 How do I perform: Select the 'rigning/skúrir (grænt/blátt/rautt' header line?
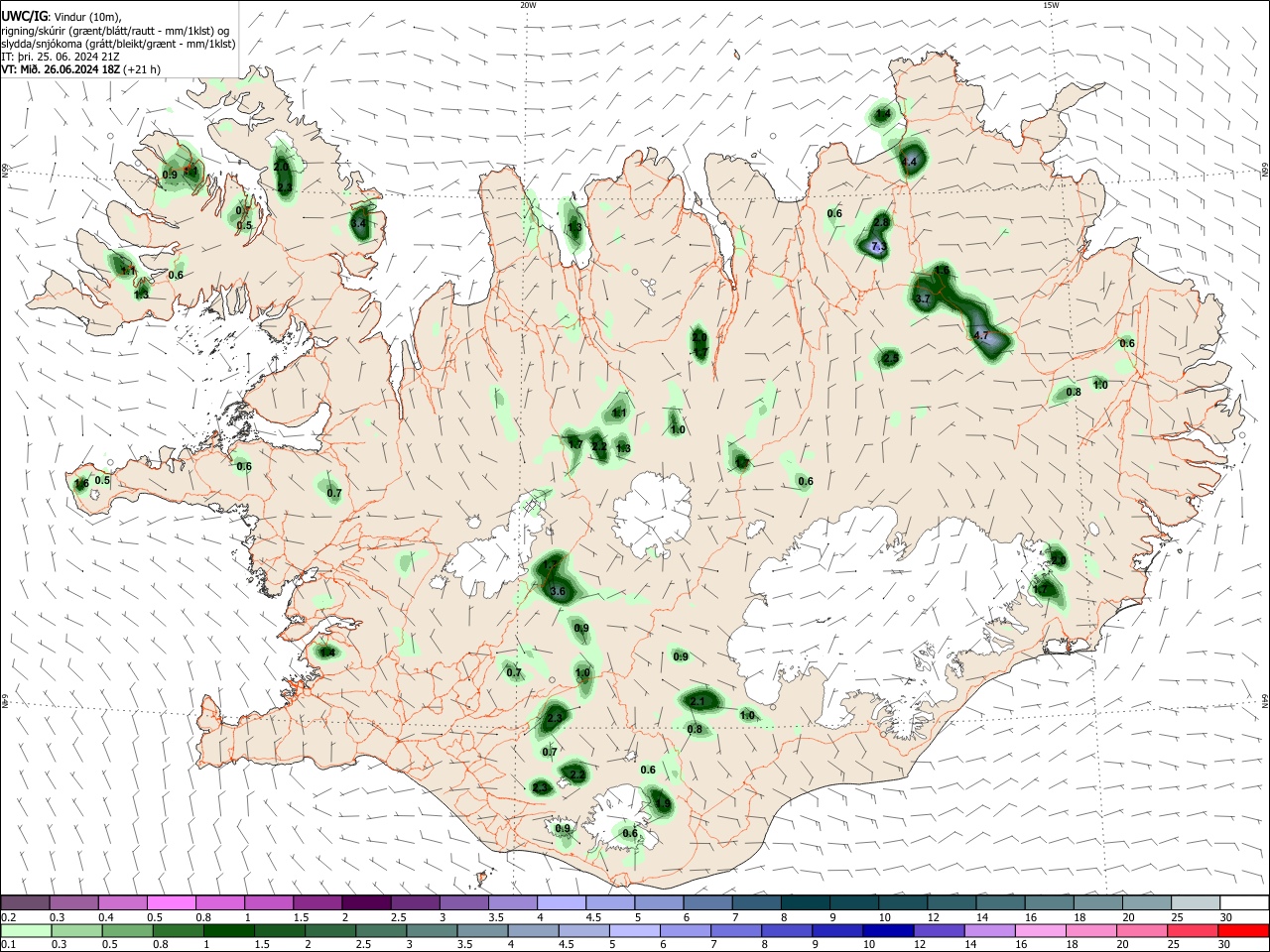(x=115, y=30)
